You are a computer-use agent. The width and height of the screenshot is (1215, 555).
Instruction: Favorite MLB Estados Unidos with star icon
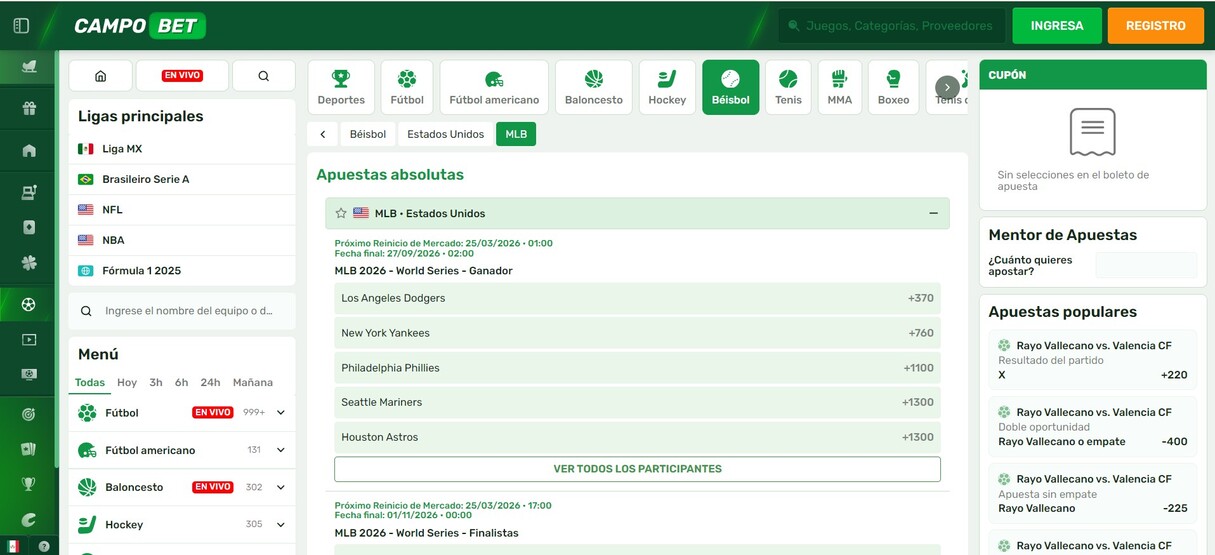341,213
